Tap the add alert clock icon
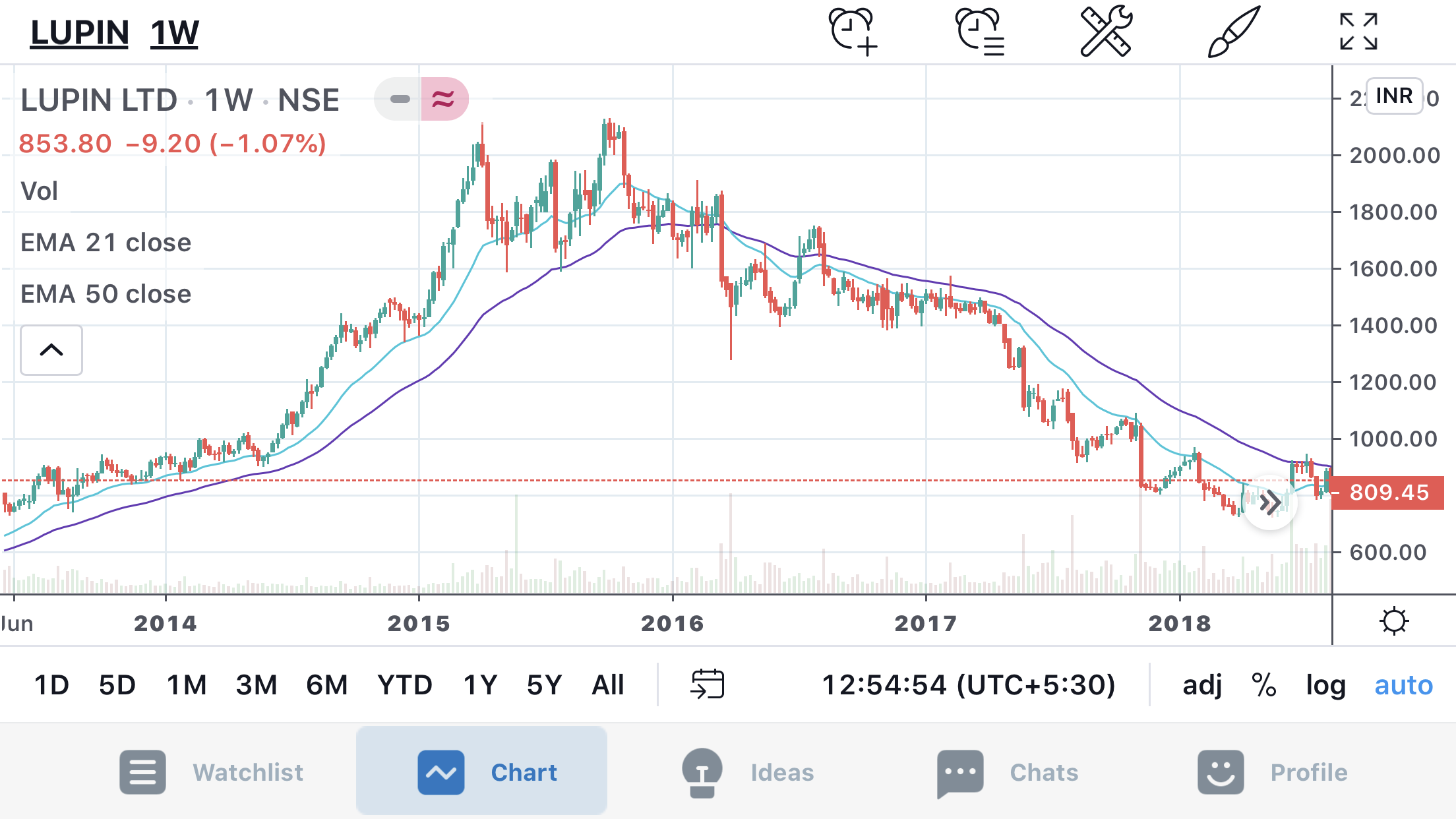This screenshot has height=819, width=1456. pos(853,32)
